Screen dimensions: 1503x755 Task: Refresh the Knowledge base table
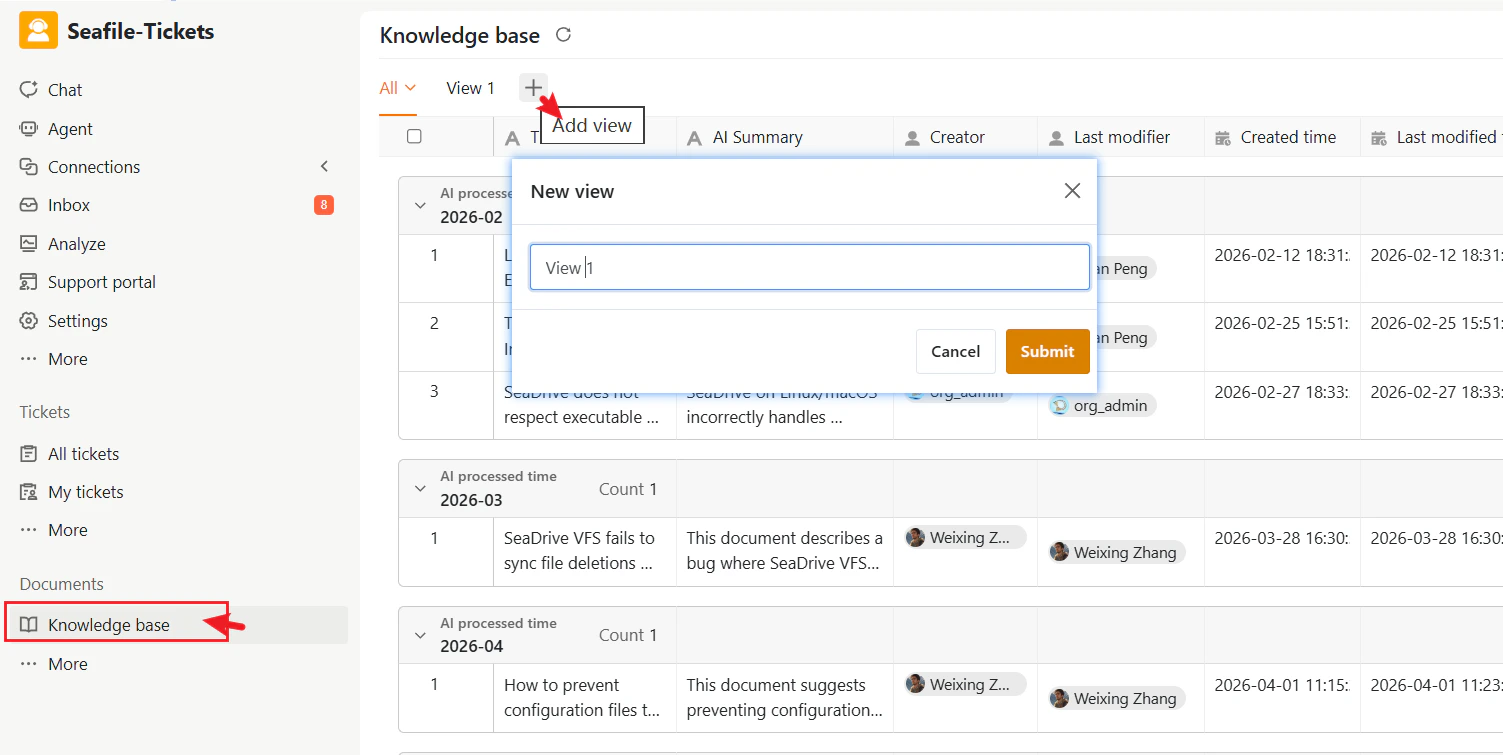pos(563,35)
